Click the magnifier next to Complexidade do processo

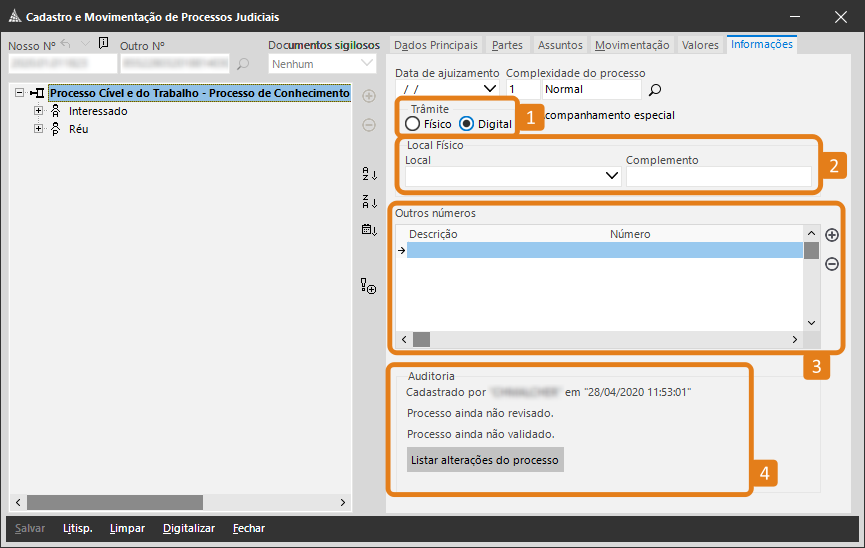[656, 90]
